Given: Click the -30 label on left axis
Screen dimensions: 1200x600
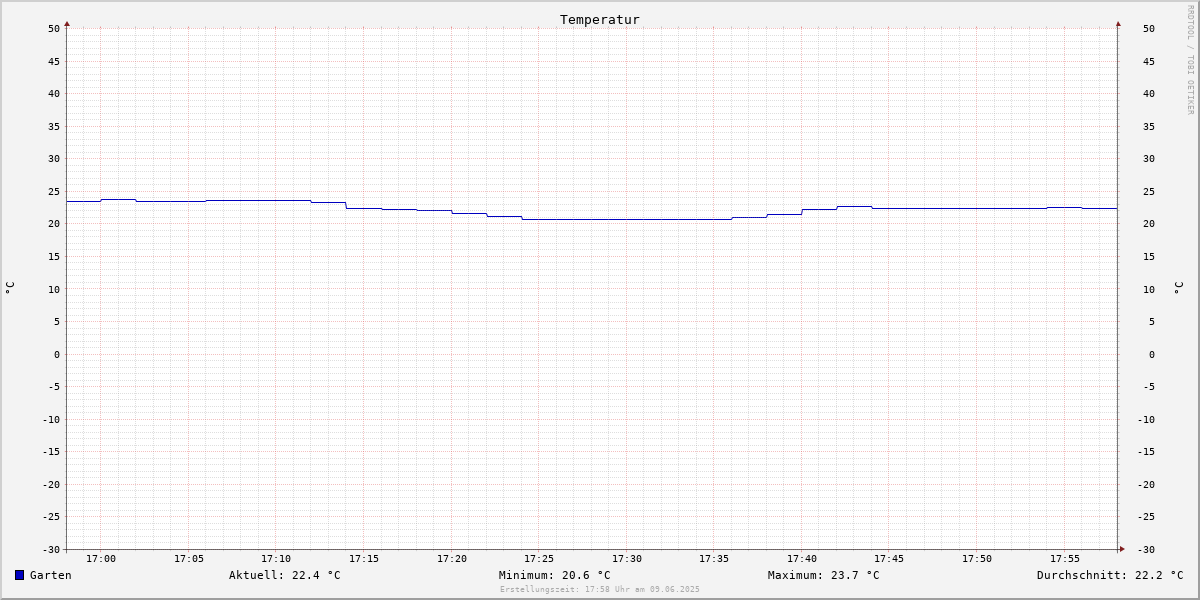Looking at the screenshot, I should point(51,549).
